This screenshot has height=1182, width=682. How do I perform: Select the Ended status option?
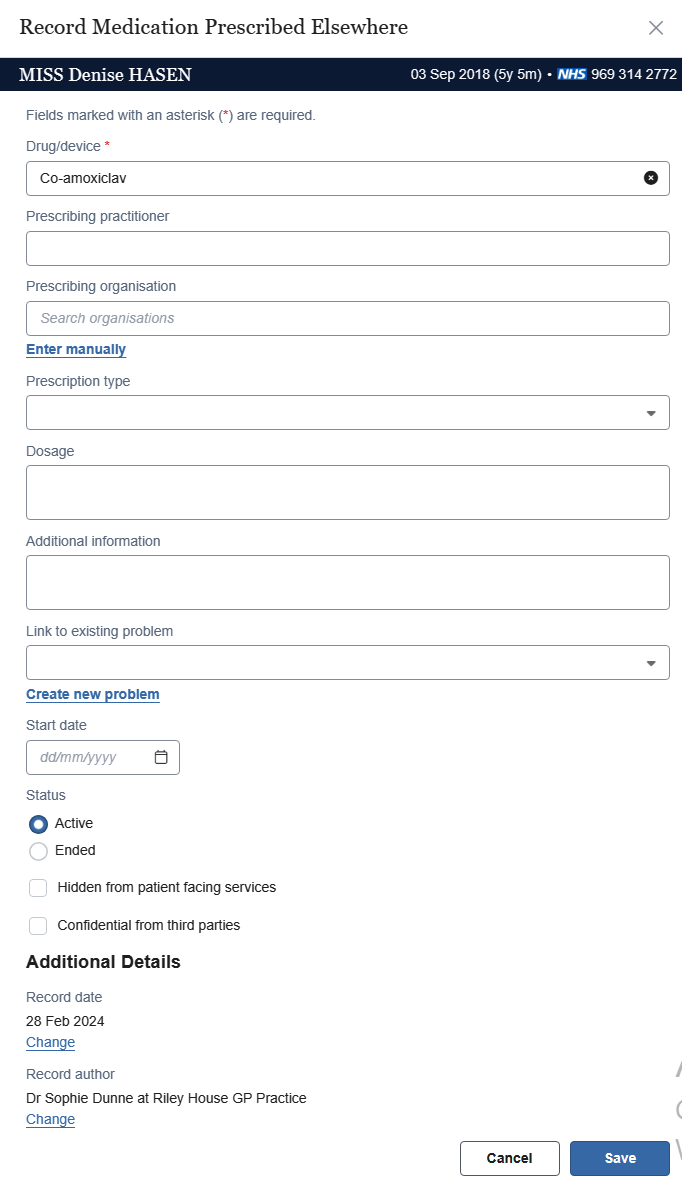click(x=39, y=851)
